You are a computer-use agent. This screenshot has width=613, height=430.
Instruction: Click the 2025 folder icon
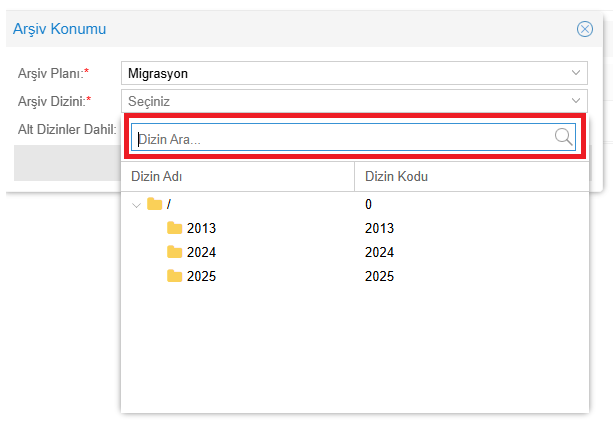pos(175,276)
